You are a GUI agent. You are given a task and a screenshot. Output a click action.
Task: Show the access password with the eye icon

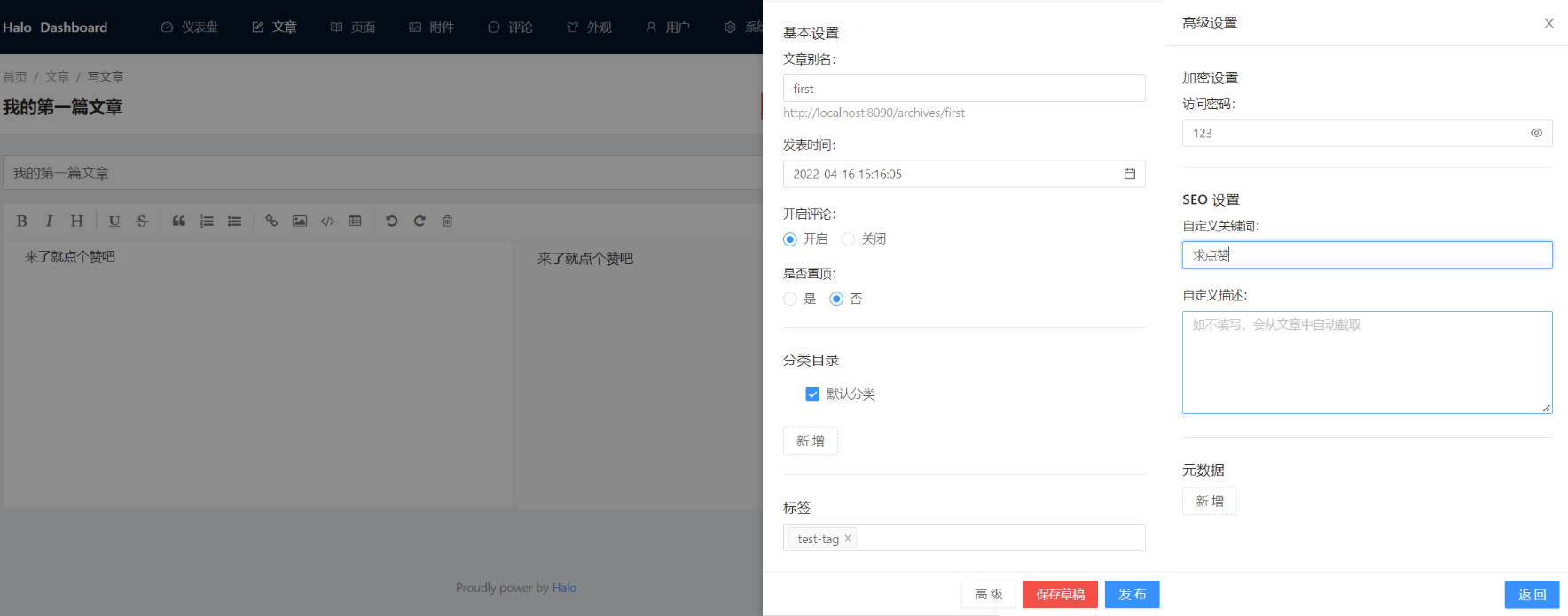[x=1536, y=133]
